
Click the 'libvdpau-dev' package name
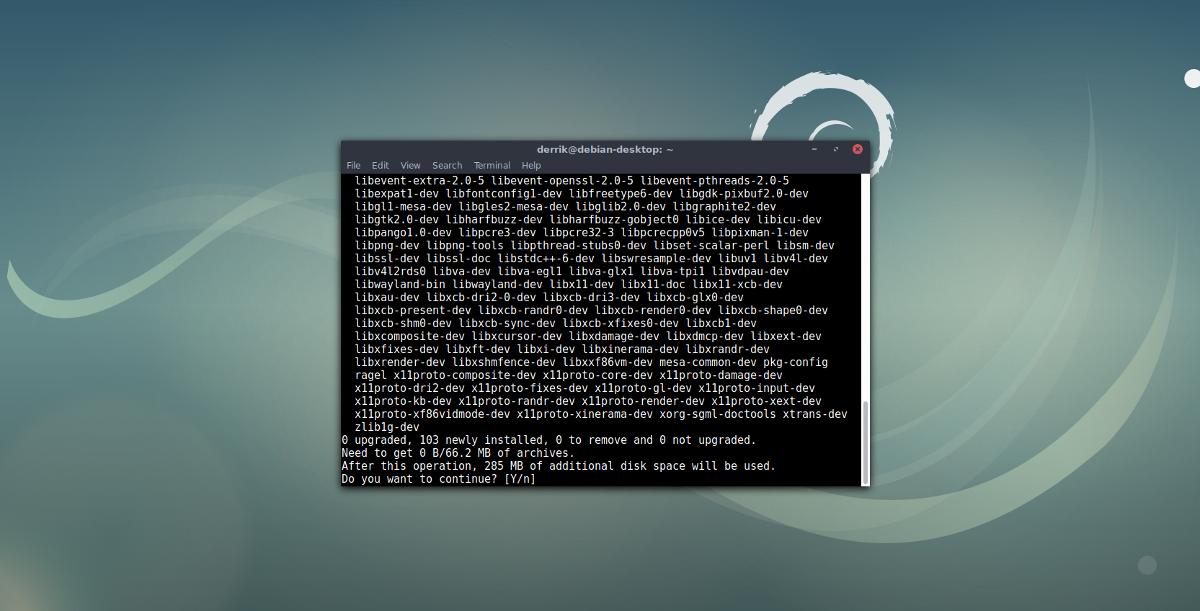(750, 271)
